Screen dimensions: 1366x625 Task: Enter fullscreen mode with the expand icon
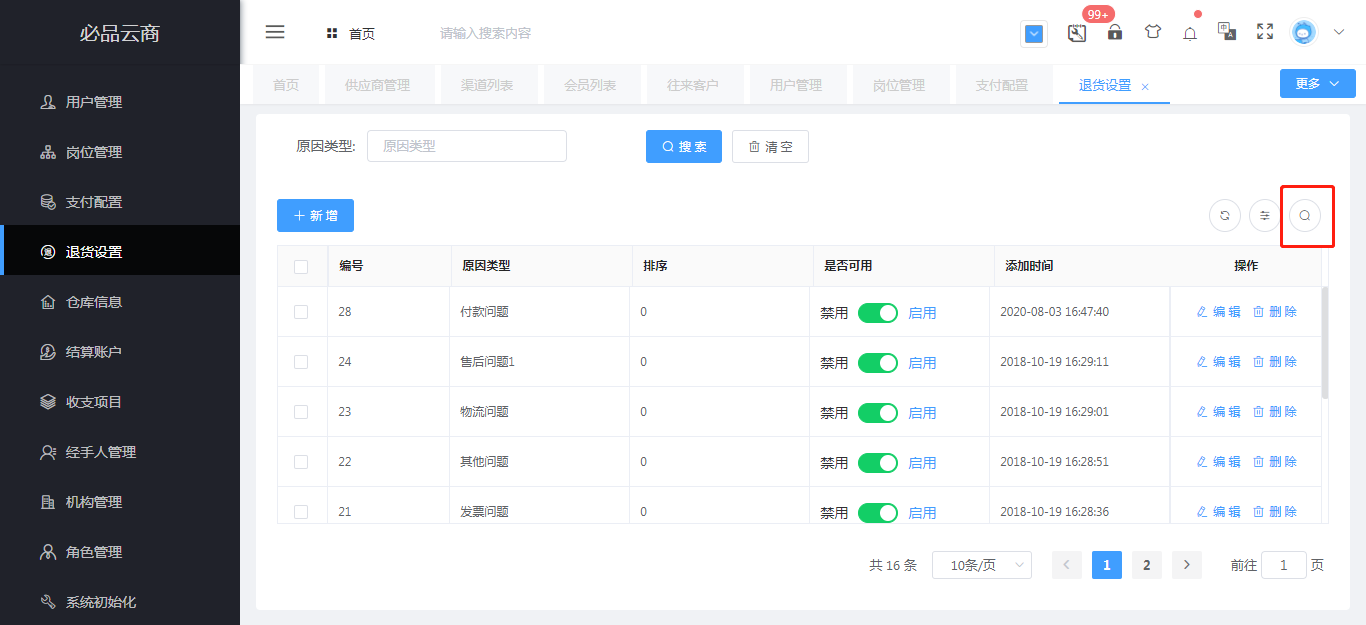pos(1265,32)
